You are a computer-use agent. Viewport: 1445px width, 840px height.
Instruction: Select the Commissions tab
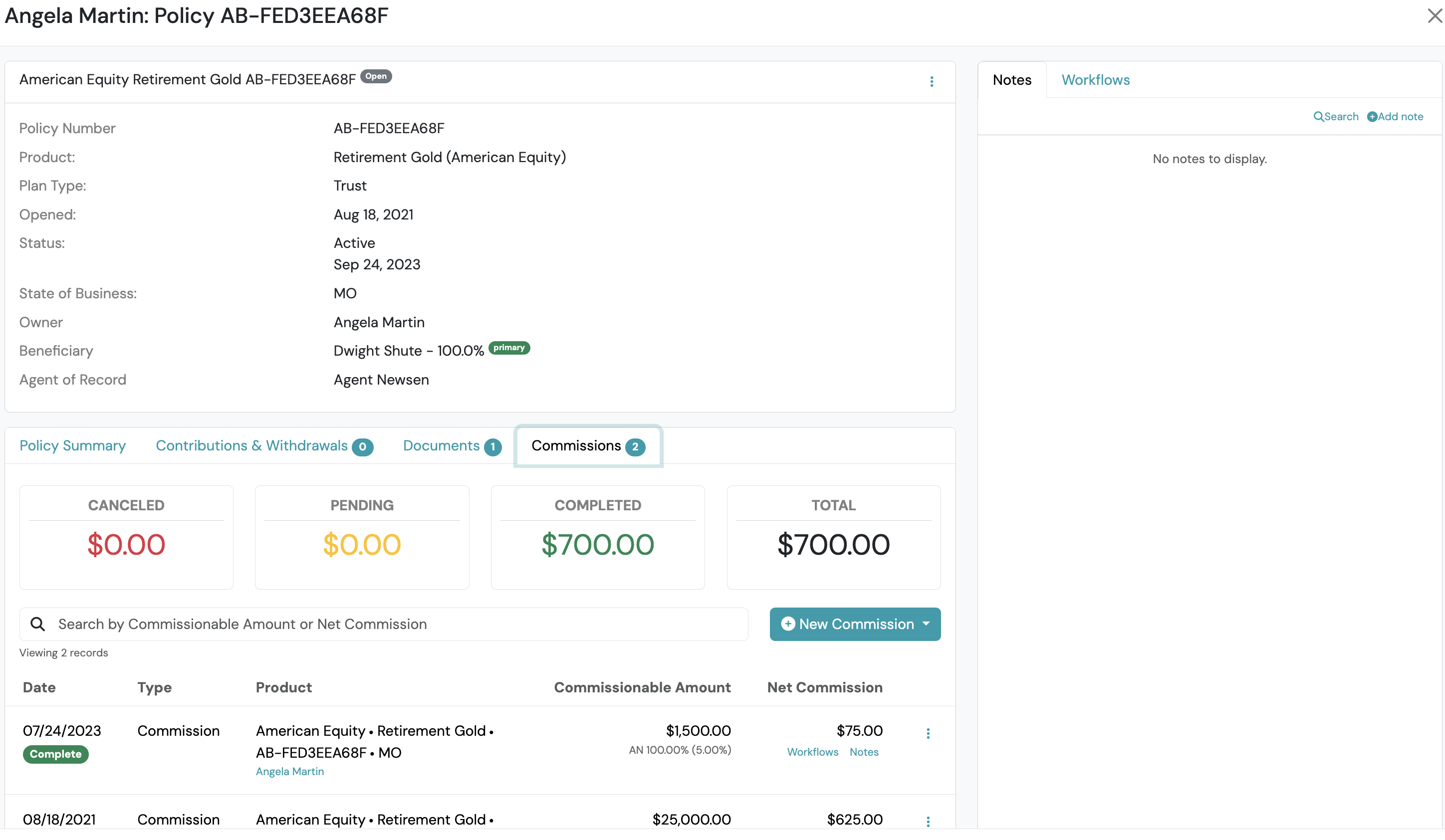tap(588, 445)
